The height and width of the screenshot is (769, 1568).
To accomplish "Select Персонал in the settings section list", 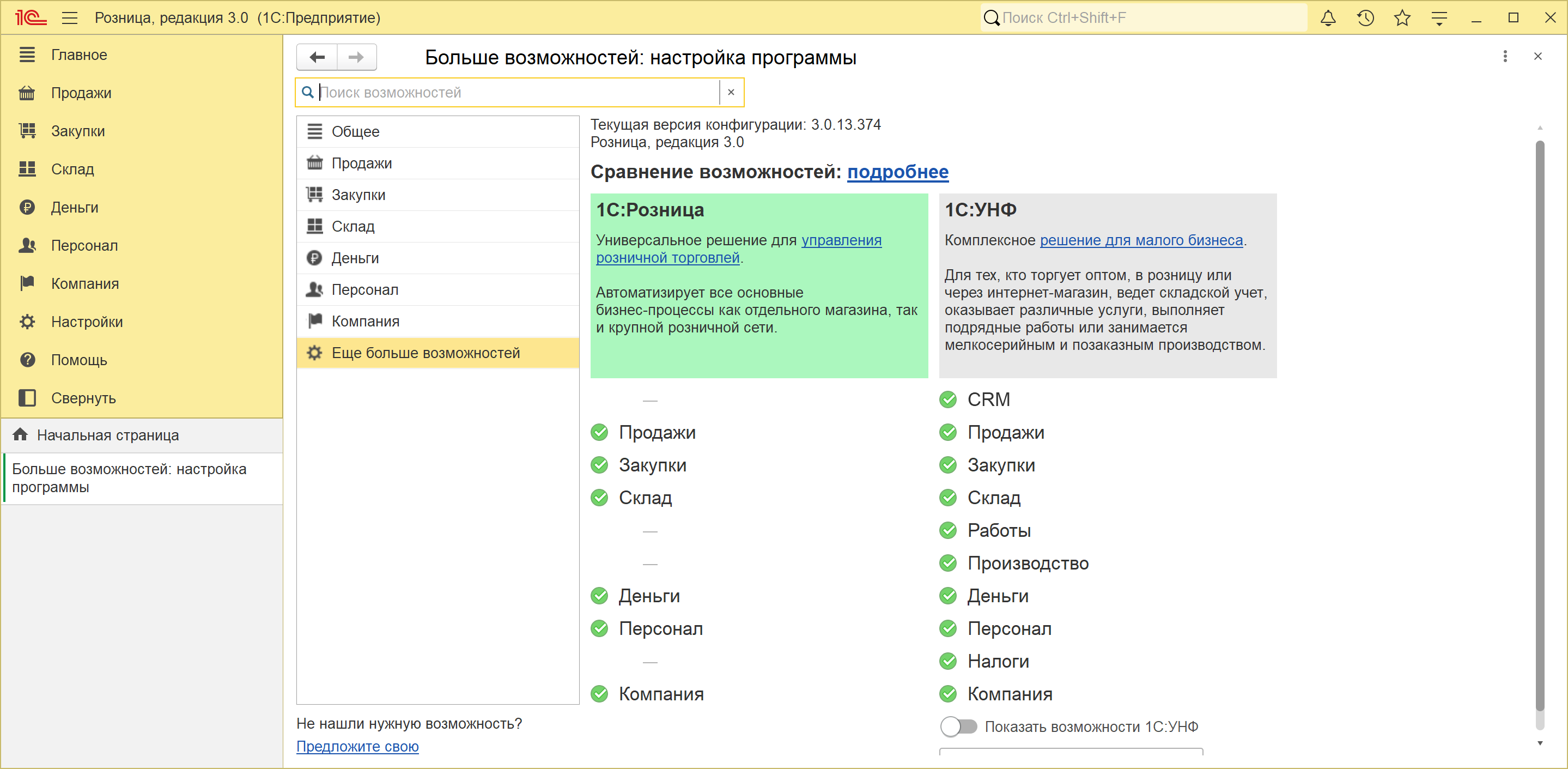I will click(x=437, y=290).
